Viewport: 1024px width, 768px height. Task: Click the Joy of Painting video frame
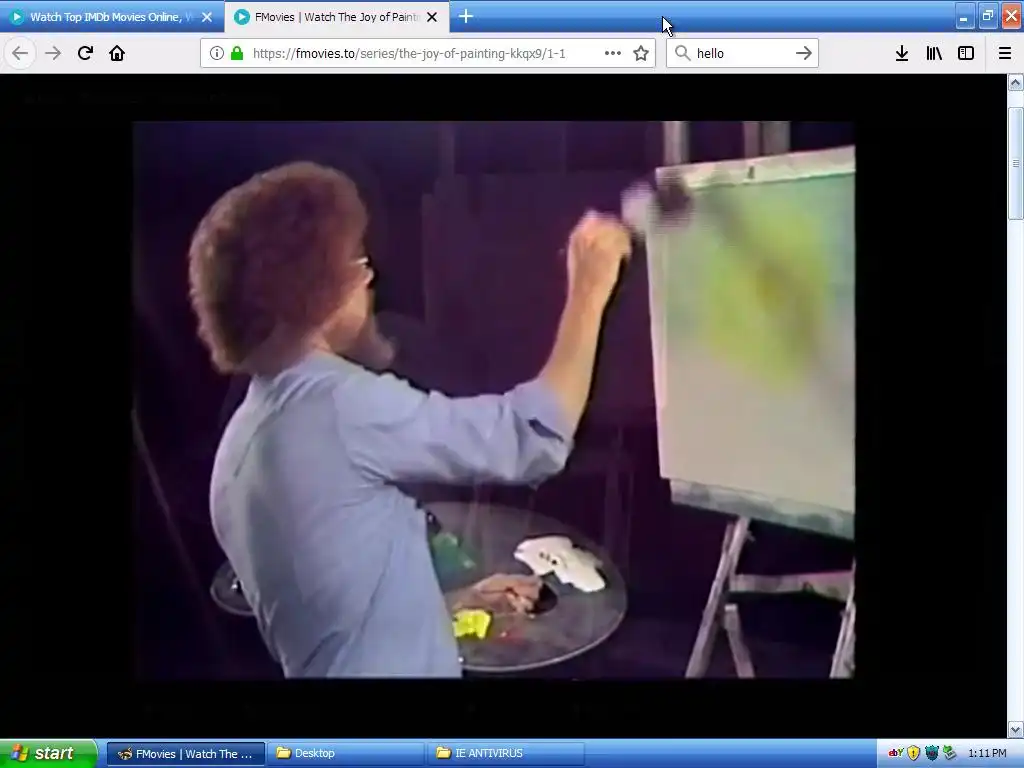coord(494,400)
